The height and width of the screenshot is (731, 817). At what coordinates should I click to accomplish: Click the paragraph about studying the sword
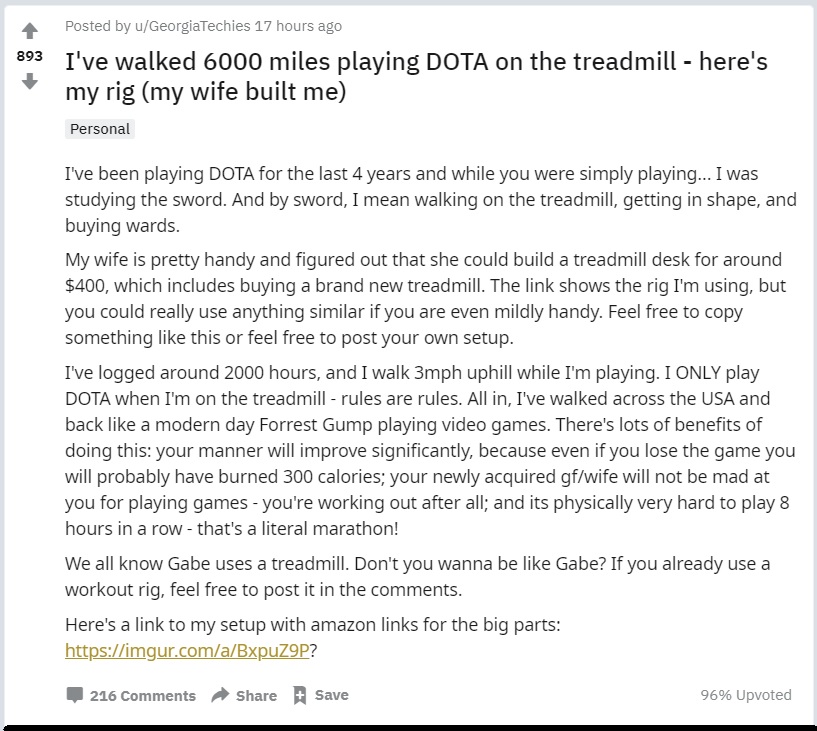tap(430, 198)
